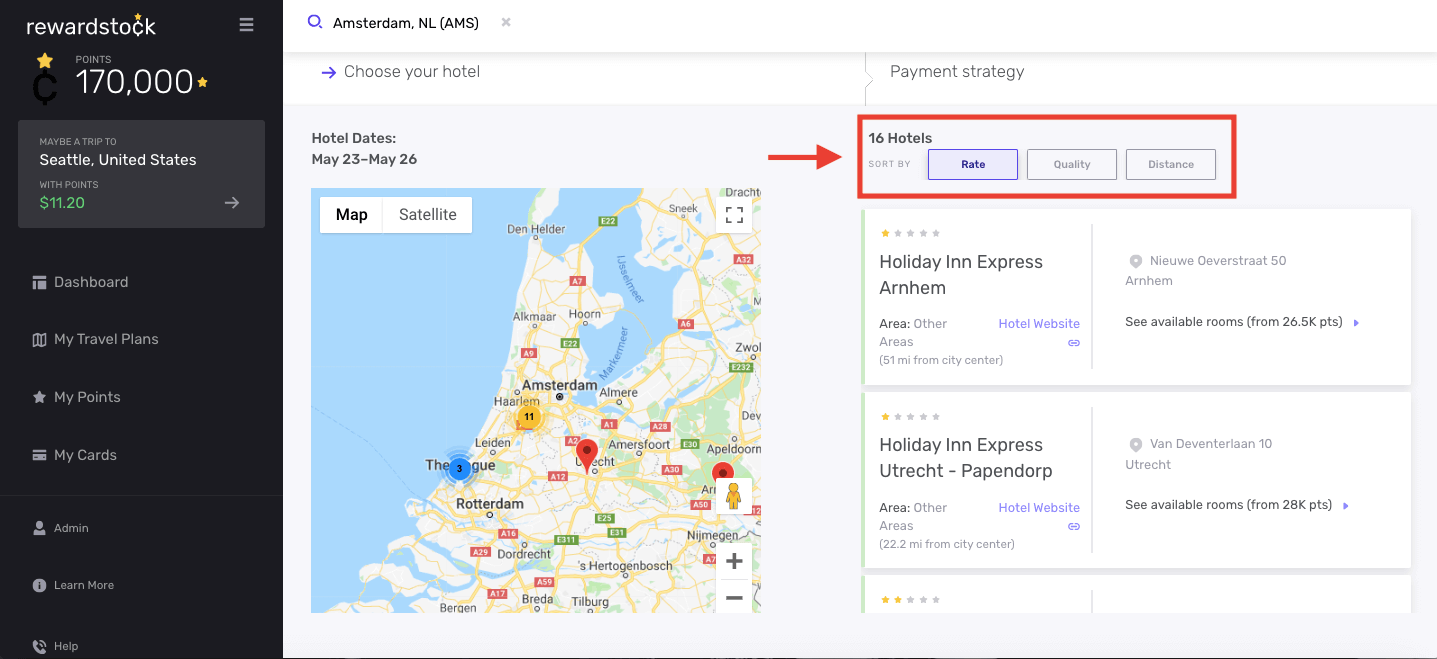The image size is (1437, 659).
Task: Toggle fullscreen map view
Action: 734,214
